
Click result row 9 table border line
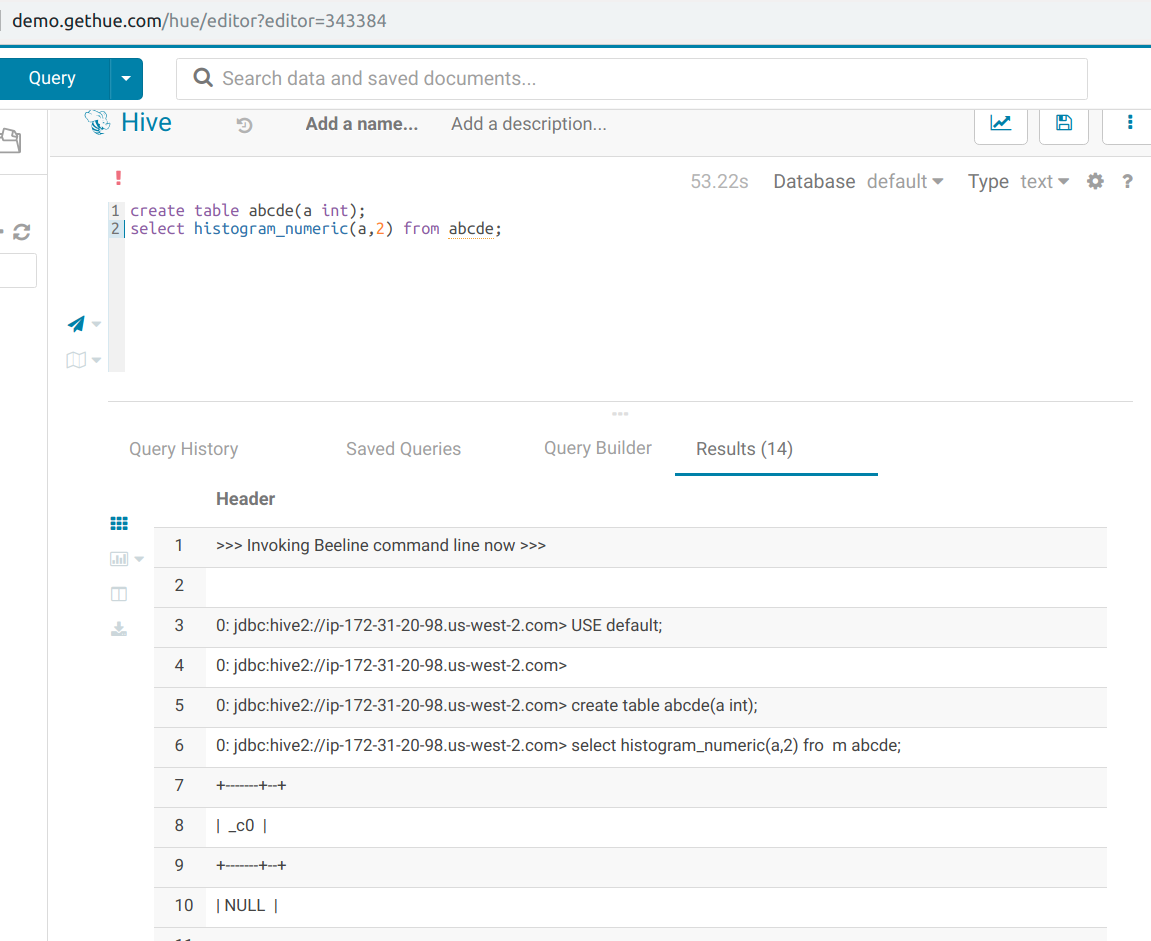[x=630, y=868]
